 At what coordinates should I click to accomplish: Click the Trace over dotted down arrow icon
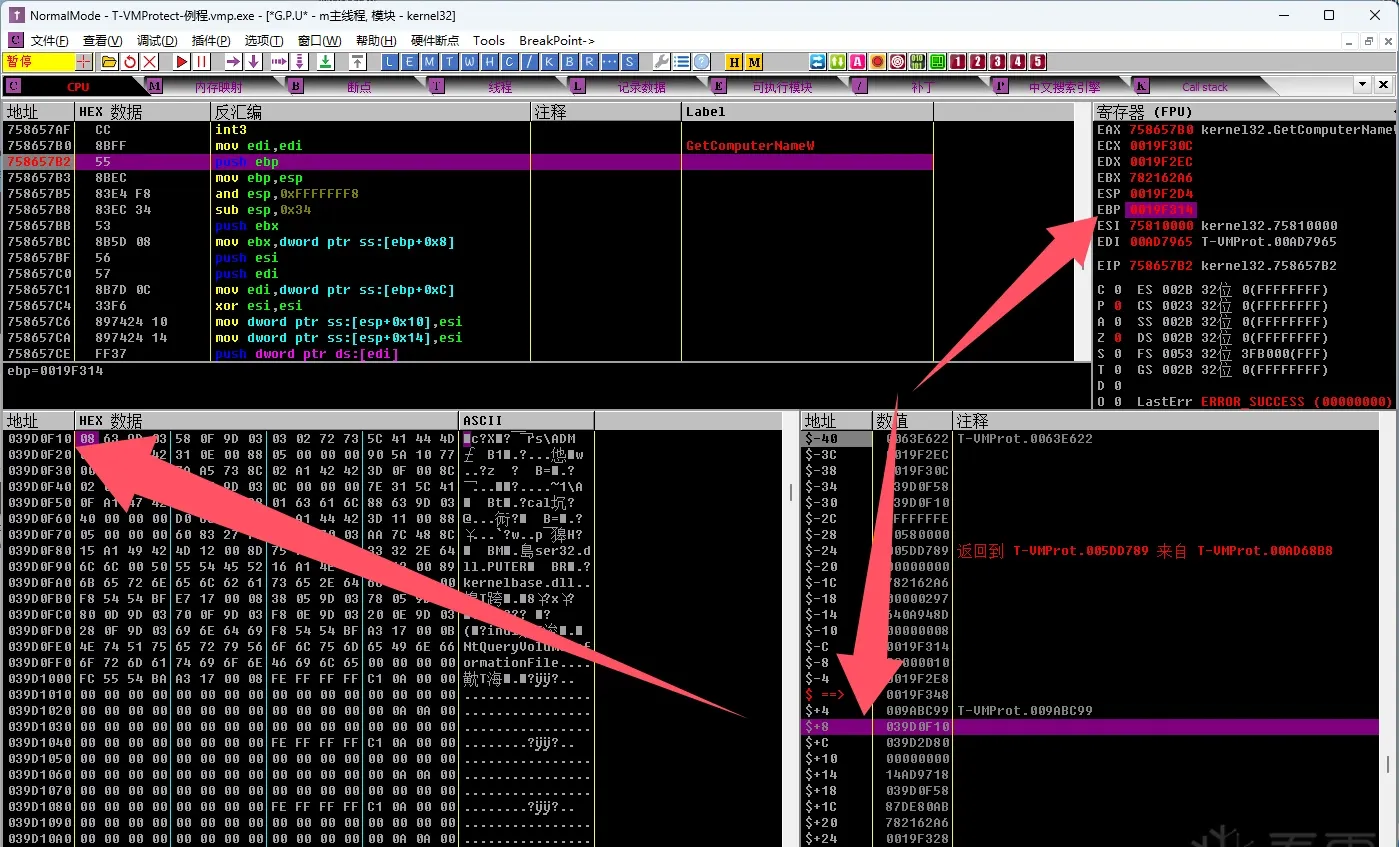299,62
